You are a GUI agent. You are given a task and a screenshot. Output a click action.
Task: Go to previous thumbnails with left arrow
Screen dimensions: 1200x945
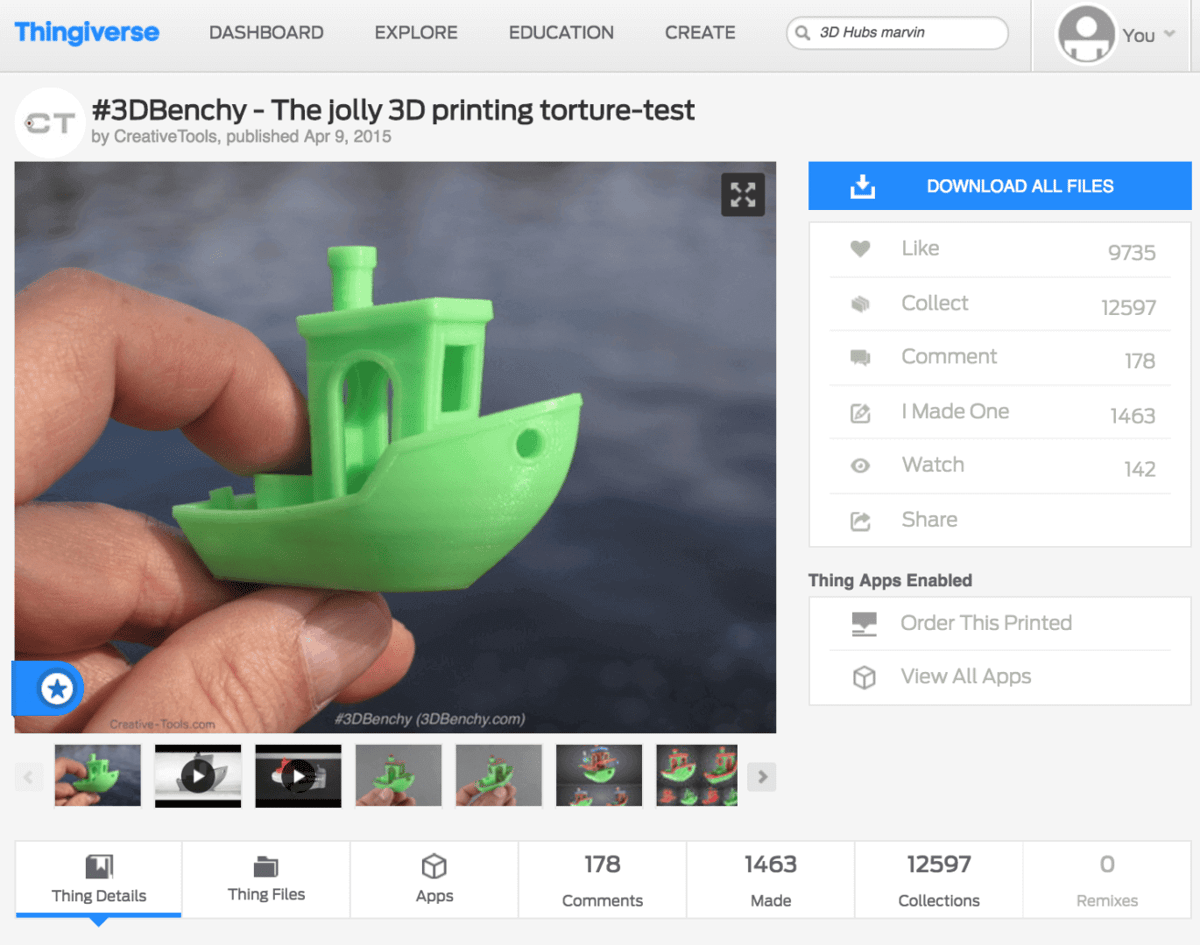pos(28,776)
